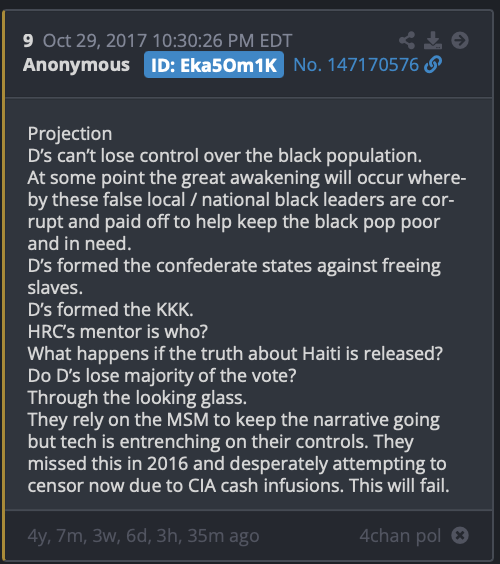Select post number 9 in the header
The width and height of the screenshot is (500, 564).
point(28,41)
